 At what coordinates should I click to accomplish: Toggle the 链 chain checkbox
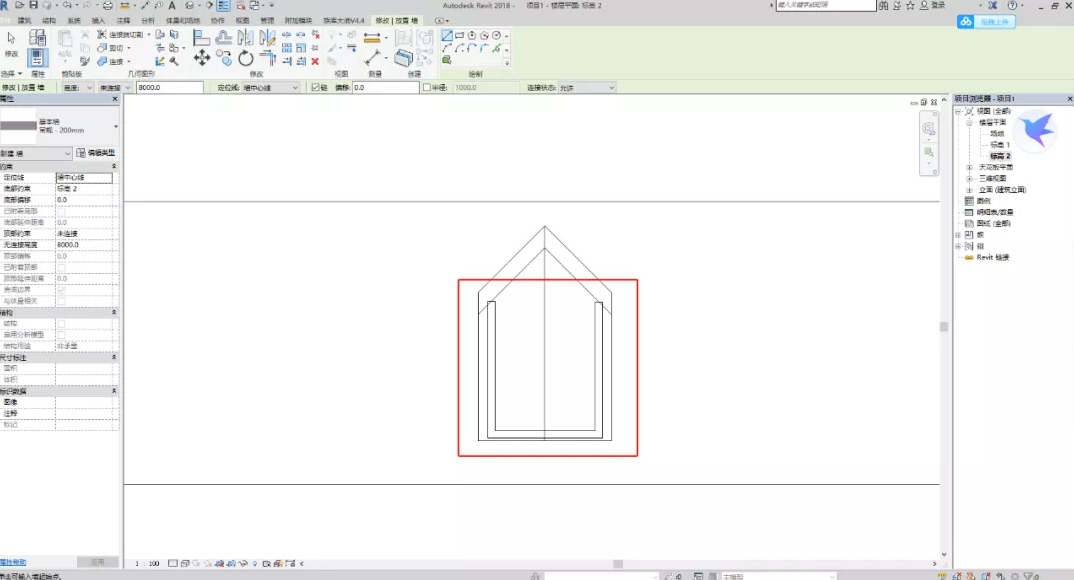tap(315, 88)
